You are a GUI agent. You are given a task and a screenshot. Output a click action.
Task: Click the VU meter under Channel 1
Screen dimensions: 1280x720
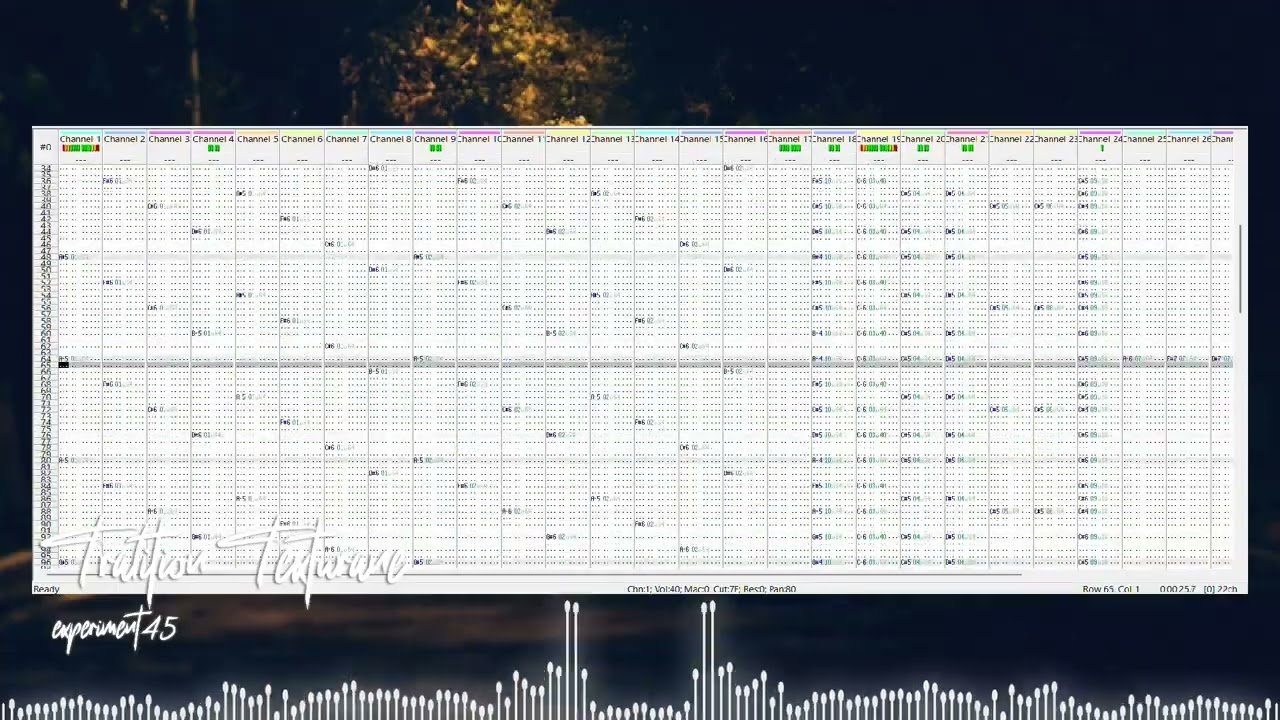point(80,149)
